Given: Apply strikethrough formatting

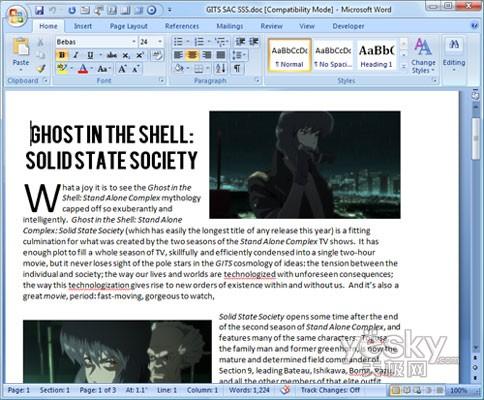Looking at the screenshot, I should pos(112,55).
